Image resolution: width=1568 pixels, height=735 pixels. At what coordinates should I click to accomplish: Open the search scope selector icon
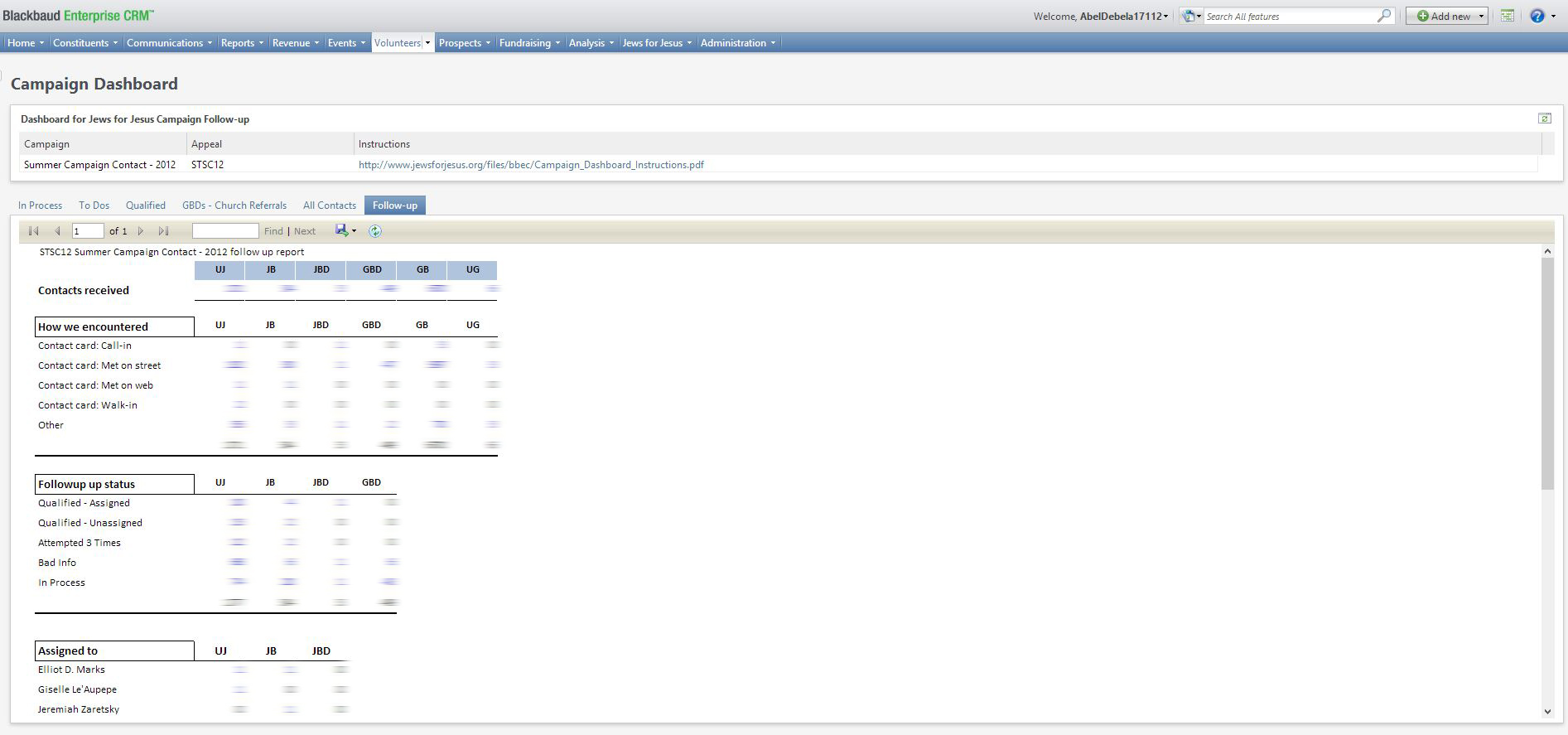(1191, 16)
